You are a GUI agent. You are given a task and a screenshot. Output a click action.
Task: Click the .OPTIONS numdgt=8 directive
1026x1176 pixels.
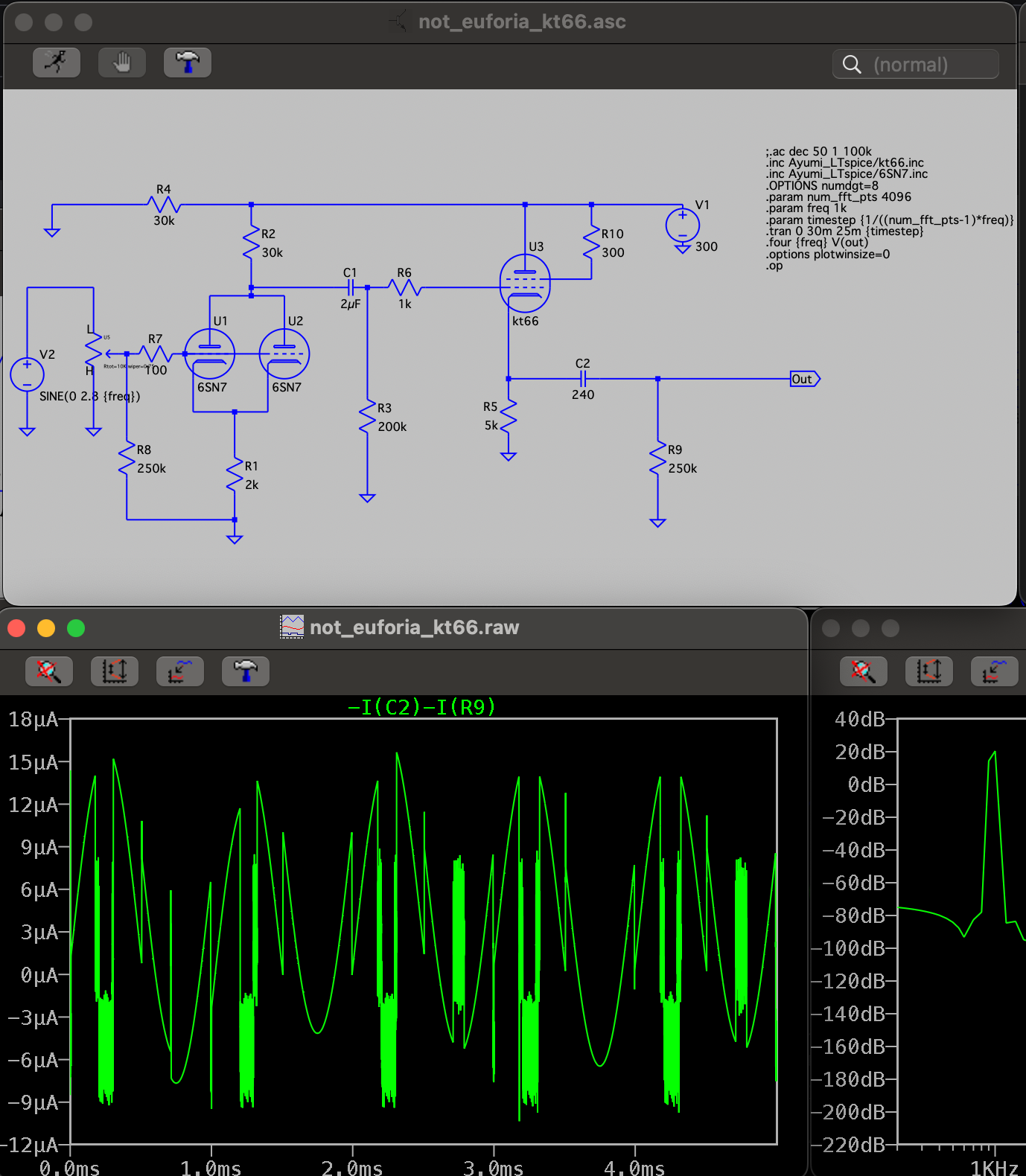tap(822, 185)
